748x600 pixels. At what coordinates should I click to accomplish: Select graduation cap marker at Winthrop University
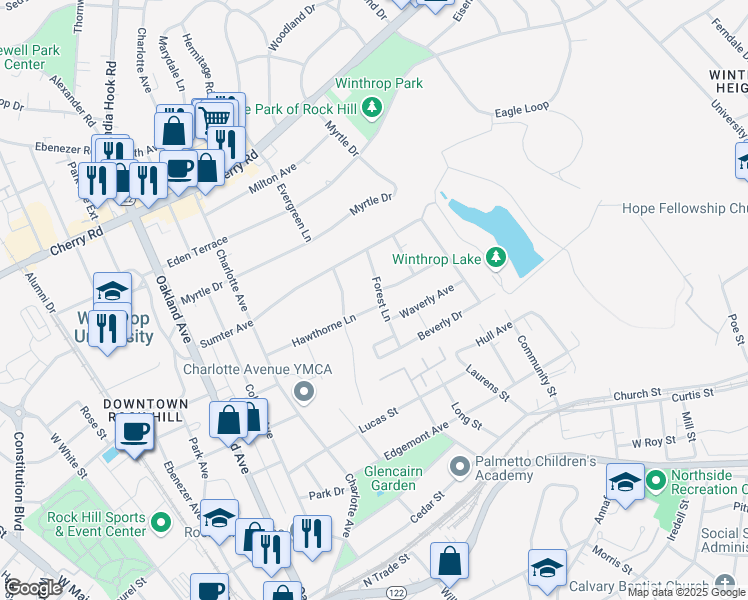point(113,289)
